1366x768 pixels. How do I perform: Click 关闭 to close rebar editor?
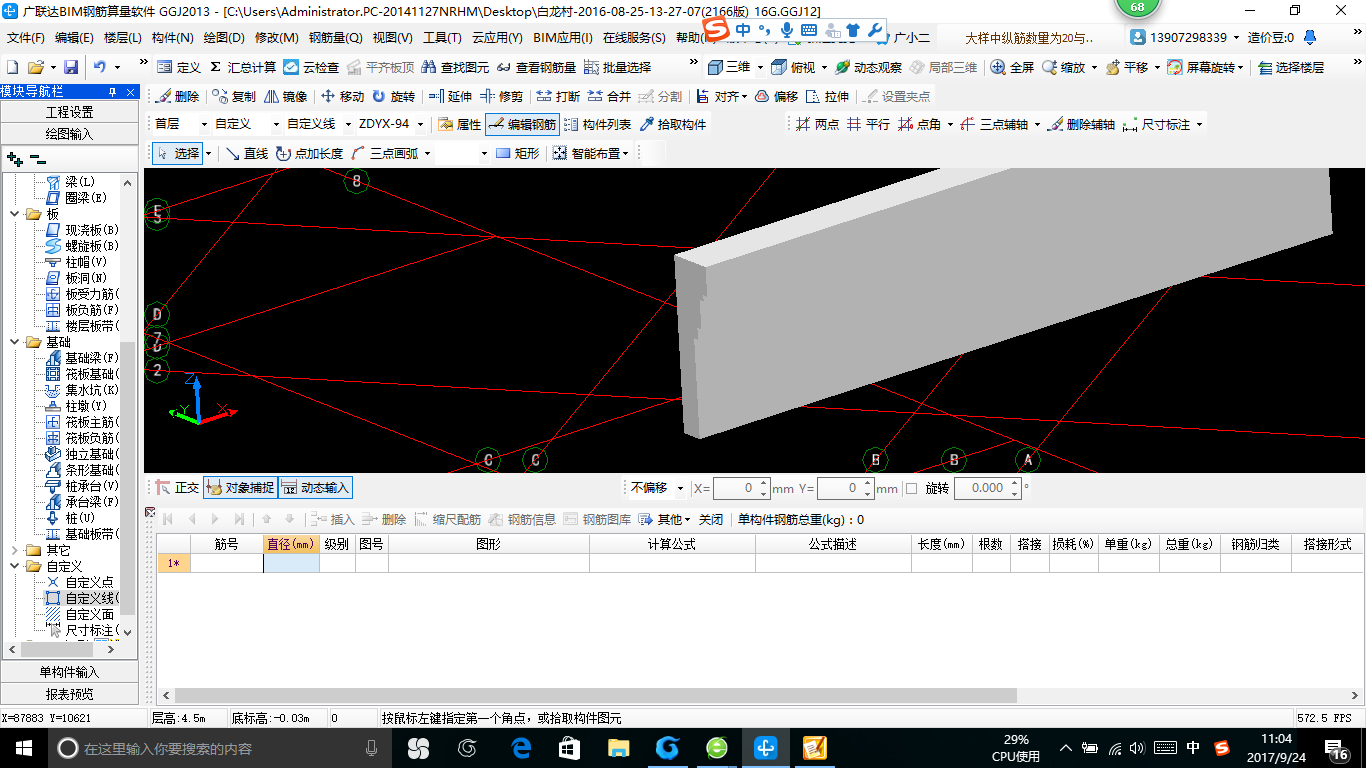pos(711,519)
